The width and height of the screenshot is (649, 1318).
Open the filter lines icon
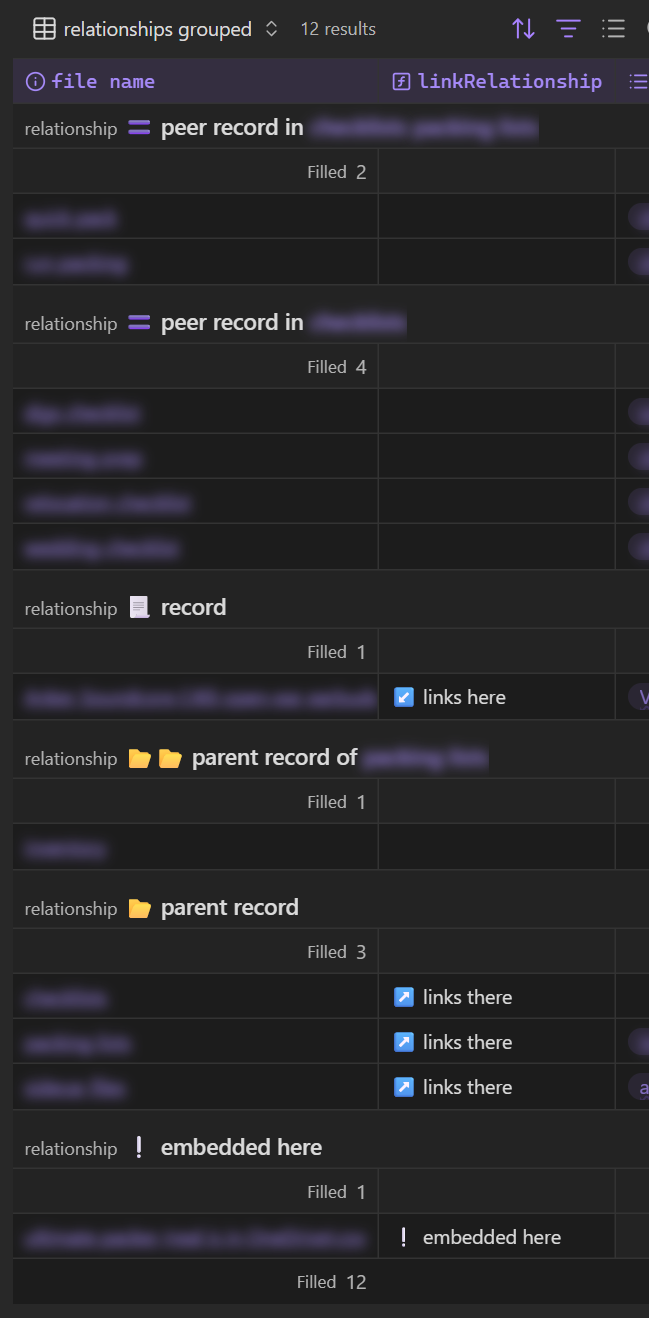[x=568, y=29]
